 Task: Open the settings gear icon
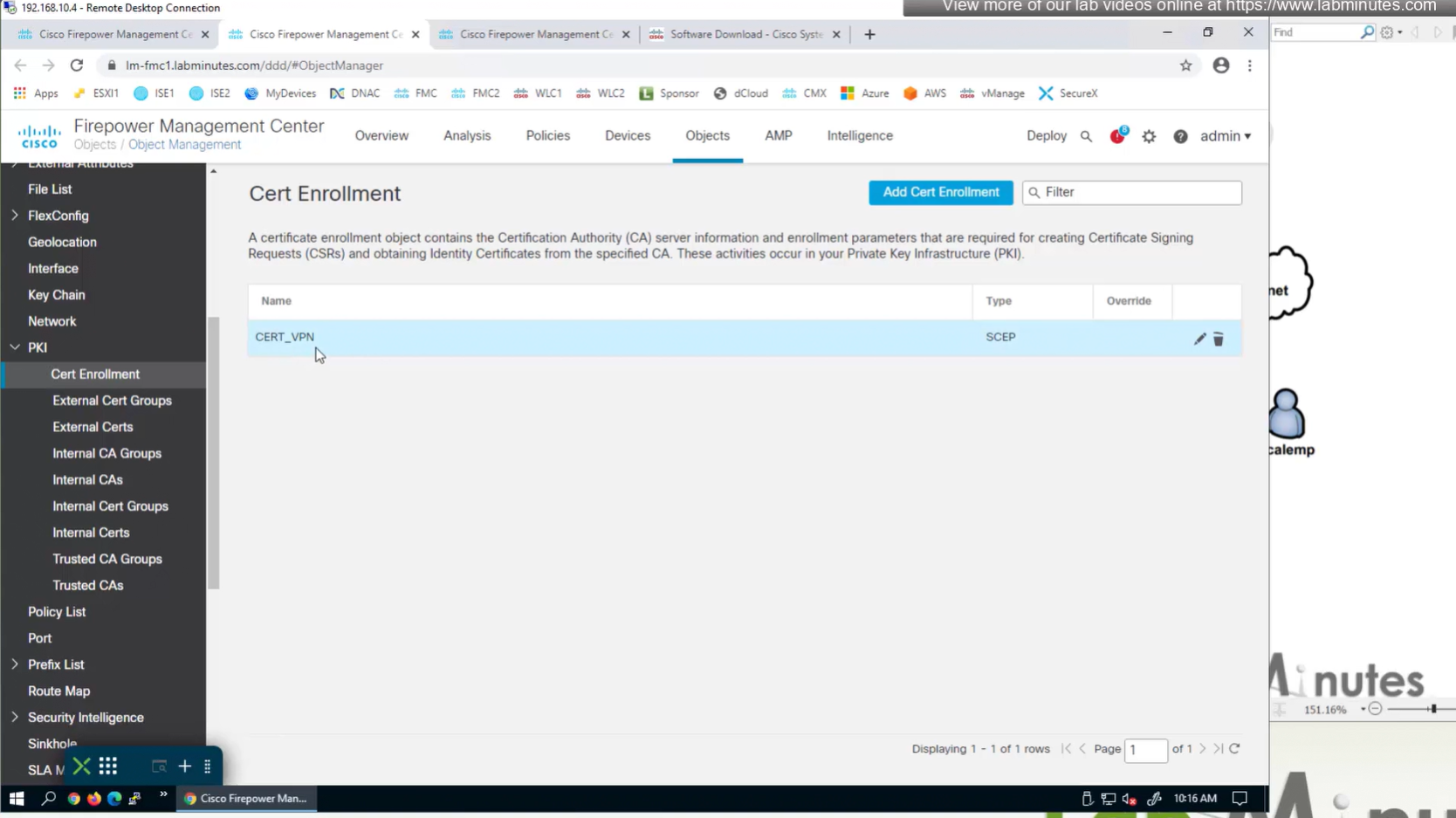point(1149,136)
